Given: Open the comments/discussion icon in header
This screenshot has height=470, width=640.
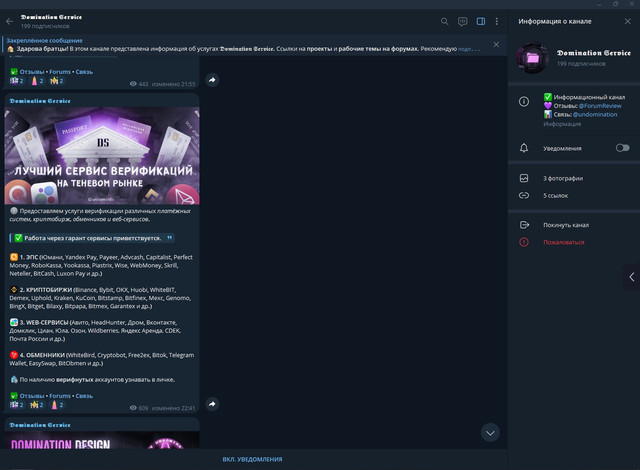Looking at the screenshot, I should click(x=462, y=21).
